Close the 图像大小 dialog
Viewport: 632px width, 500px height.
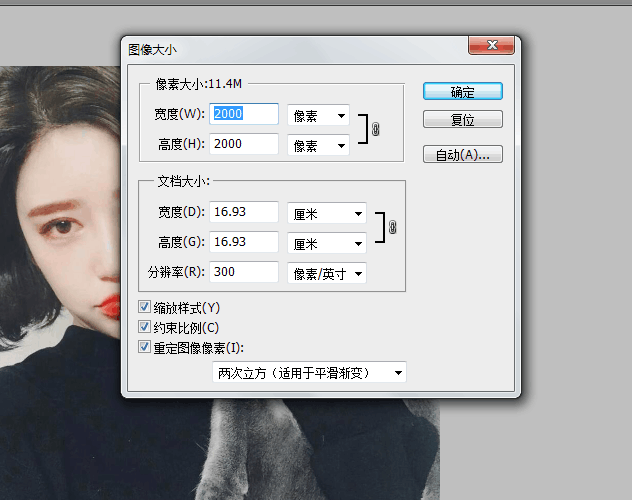tap(491, 45)
